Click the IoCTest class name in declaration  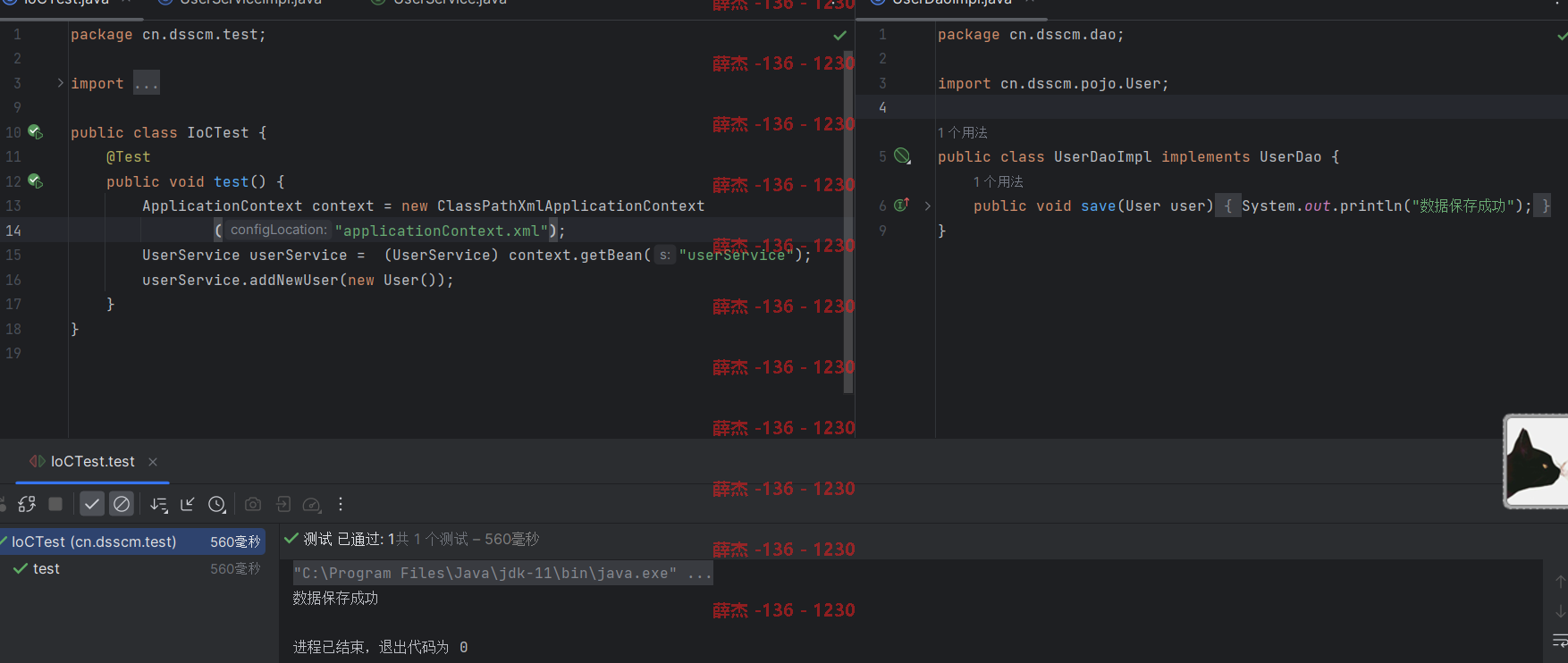coord(218,132)
